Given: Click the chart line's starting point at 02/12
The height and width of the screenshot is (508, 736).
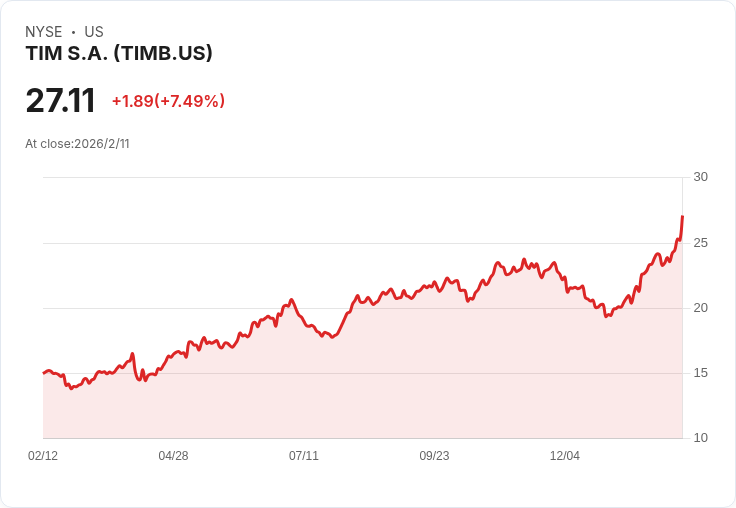Looking at the screenshot, I should coord(44,373).
